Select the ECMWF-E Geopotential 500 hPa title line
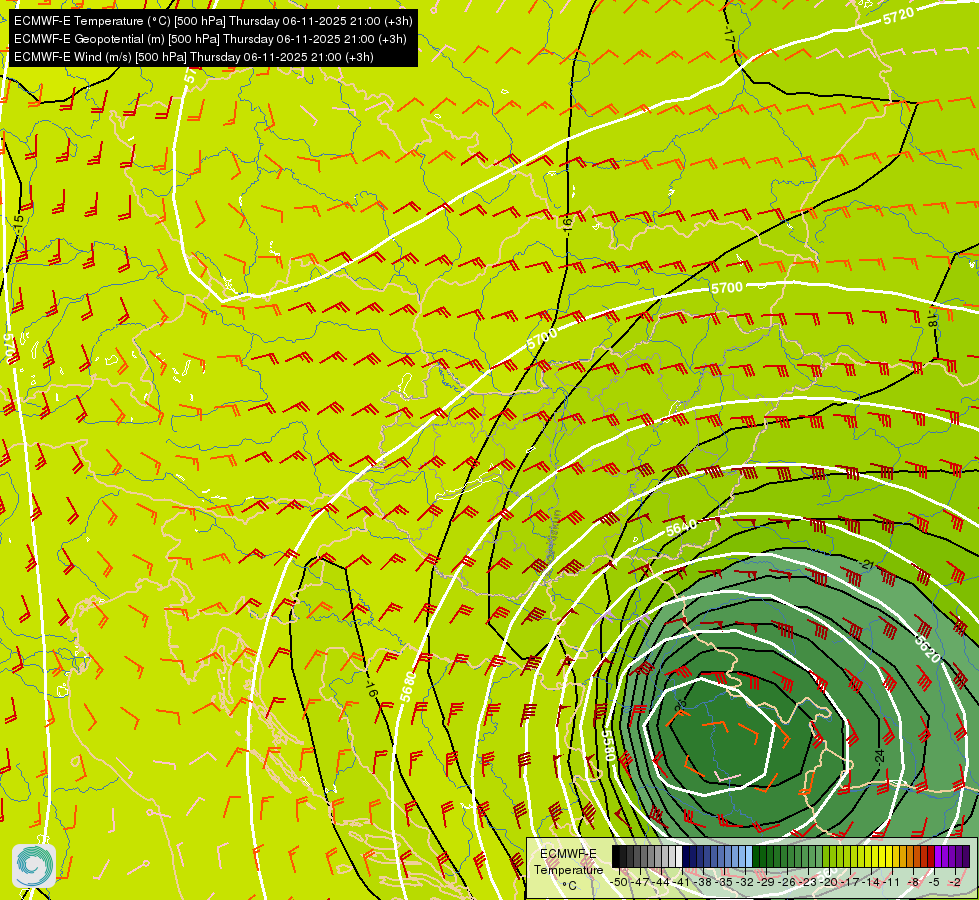The height and width of the screenshot is (900, 979). coord(210,39)
